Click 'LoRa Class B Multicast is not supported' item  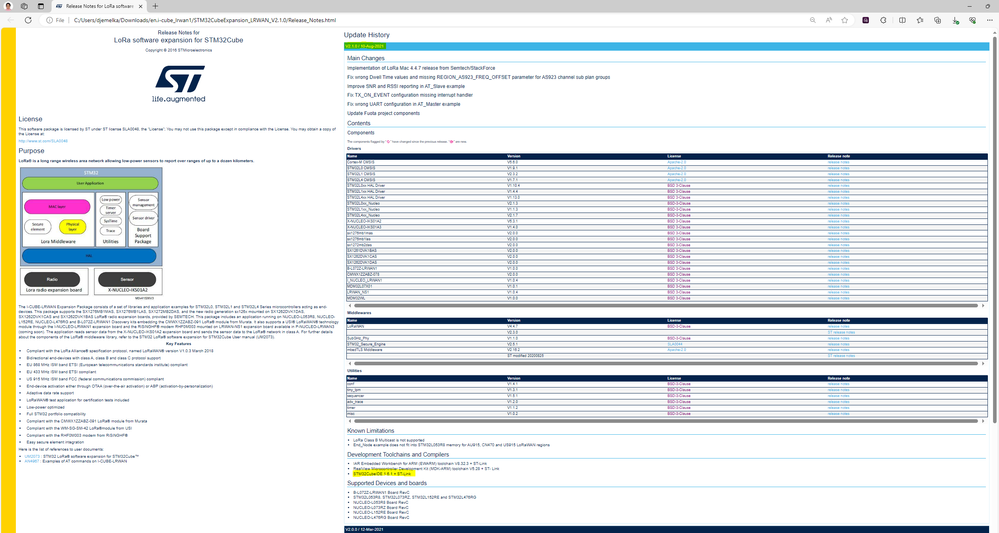coord(389,440)
